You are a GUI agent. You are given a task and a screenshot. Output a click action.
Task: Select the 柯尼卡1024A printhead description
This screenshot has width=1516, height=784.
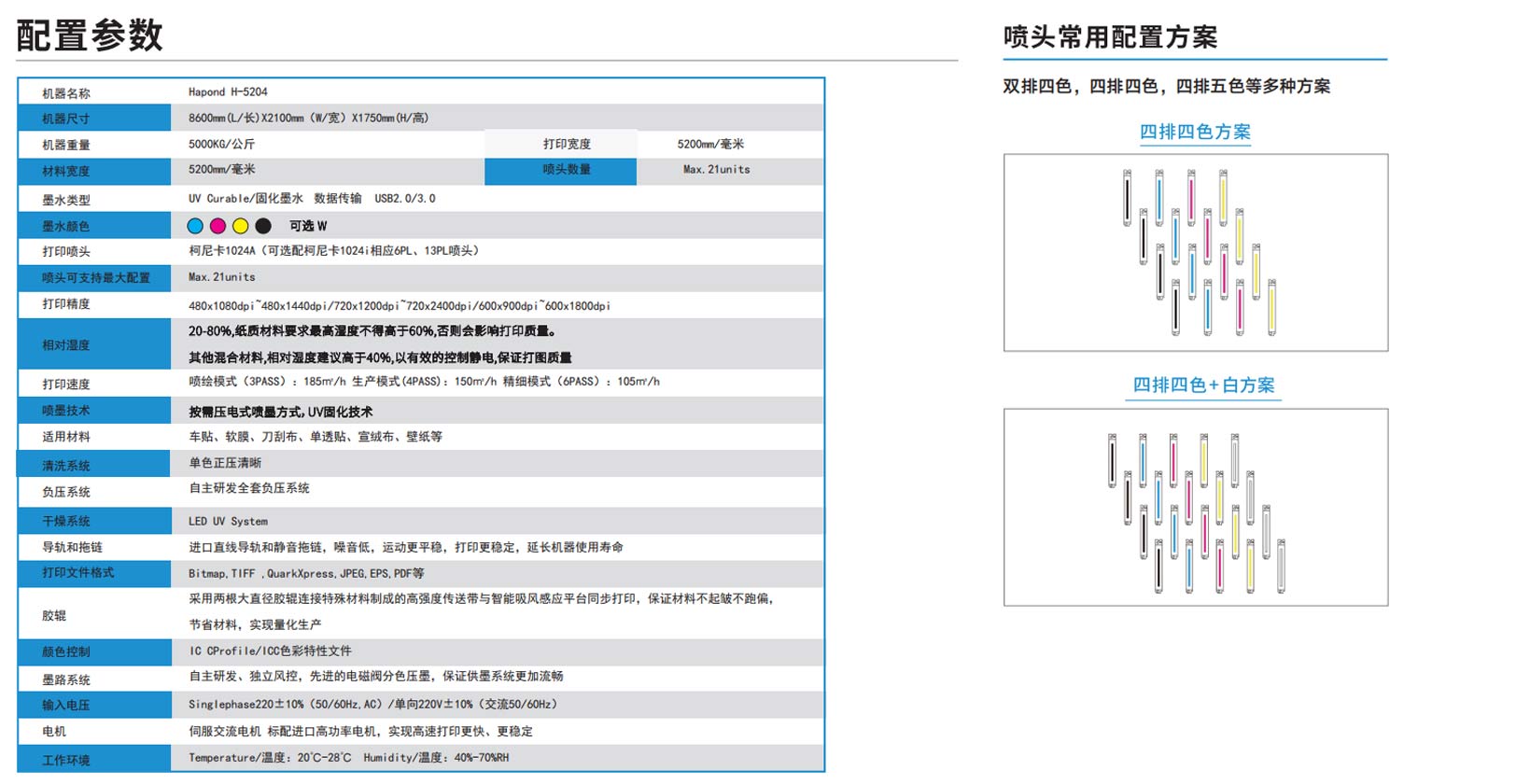333,250
